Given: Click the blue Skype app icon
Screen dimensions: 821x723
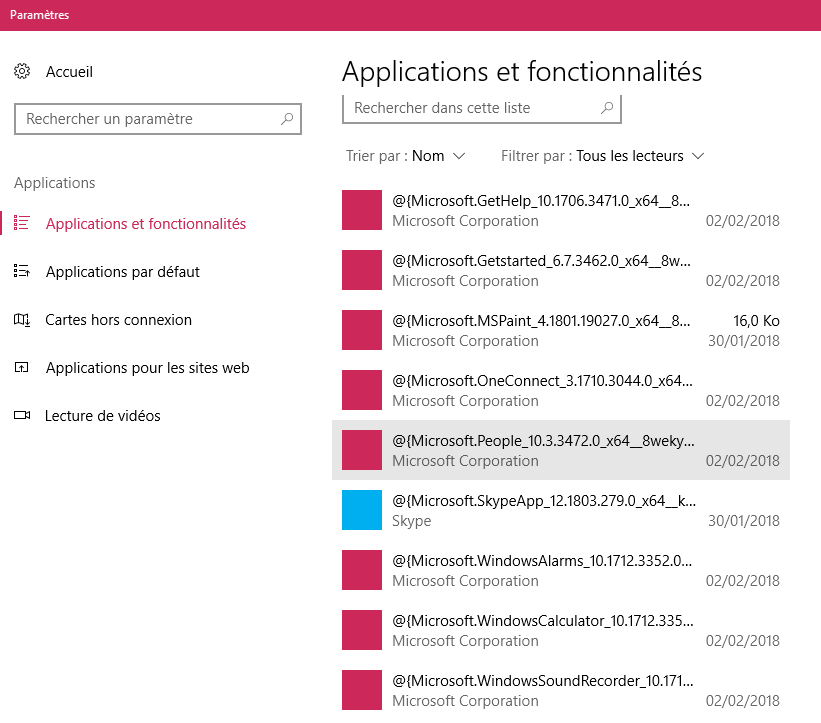Looking at the screenshot, I should (x=362, y=510).
